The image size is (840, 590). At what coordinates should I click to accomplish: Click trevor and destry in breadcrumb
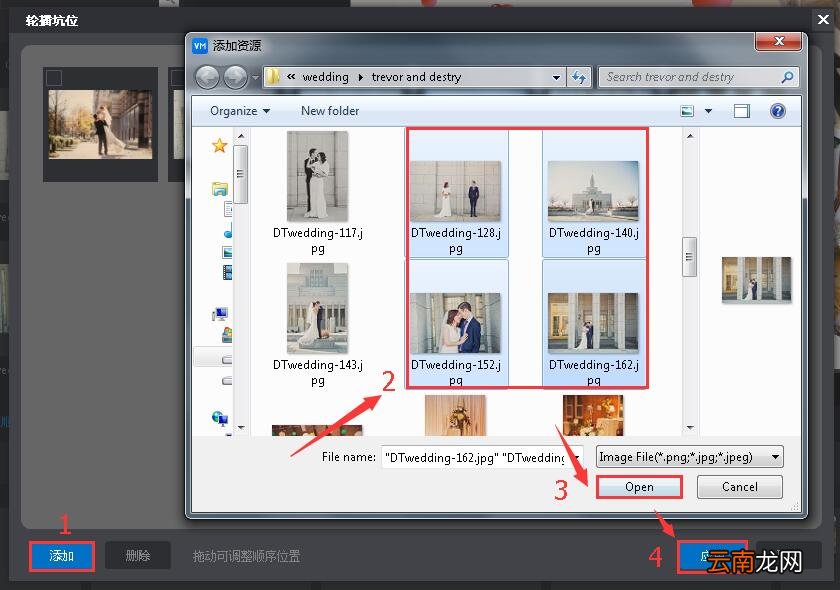416,77
